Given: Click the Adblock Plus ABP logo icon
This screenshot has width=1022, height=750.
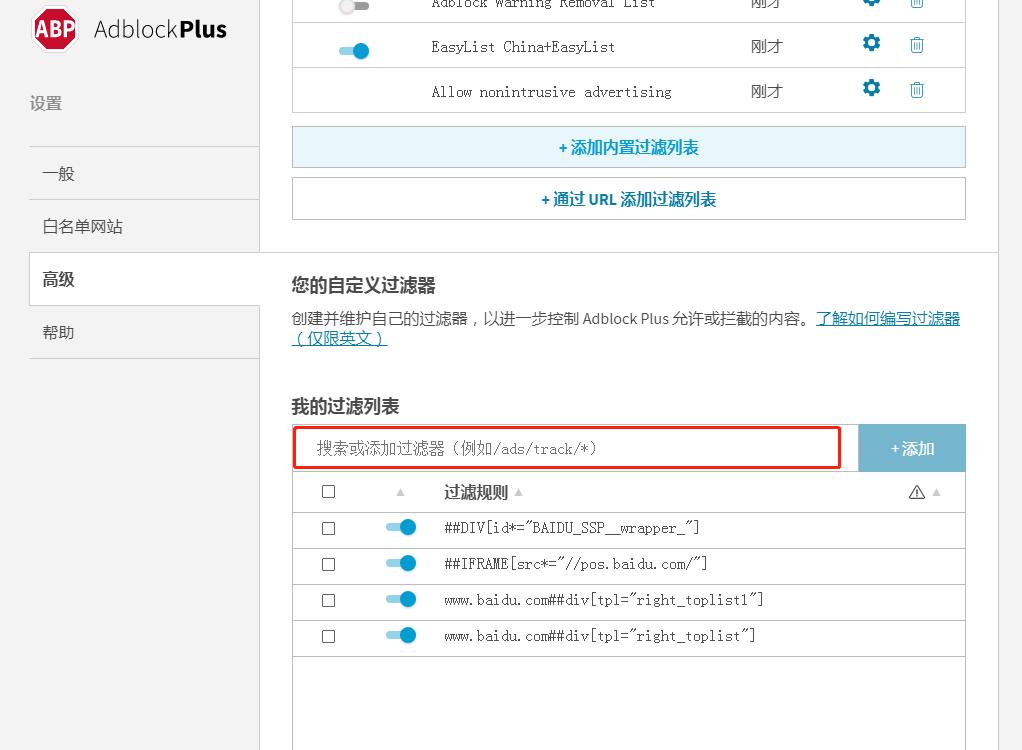Looking at the screenshot, I should (x=54, y=29).
